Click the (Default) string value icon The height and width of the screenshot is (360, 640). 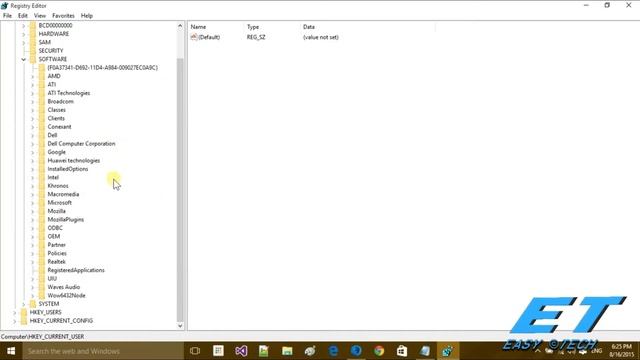pyautogui.click(x=194, y=37)
